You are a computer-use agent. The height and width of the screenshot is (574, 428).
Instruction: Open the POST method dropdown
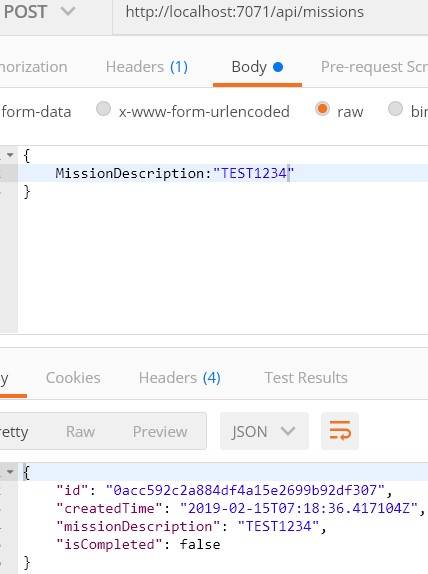coord(38,12)
